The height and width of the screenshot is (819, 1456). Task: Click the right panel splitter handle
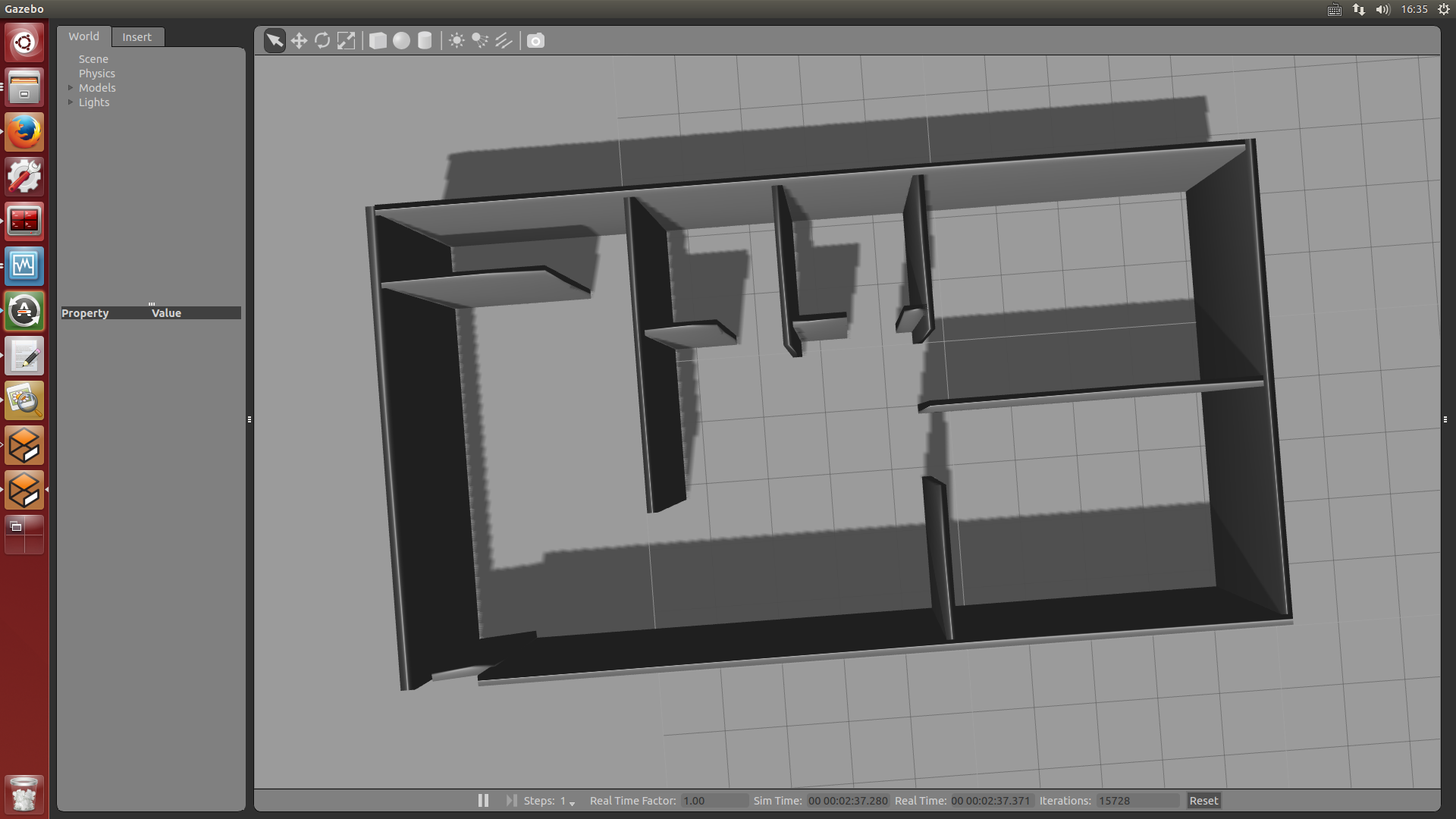tap(1445, 419)
